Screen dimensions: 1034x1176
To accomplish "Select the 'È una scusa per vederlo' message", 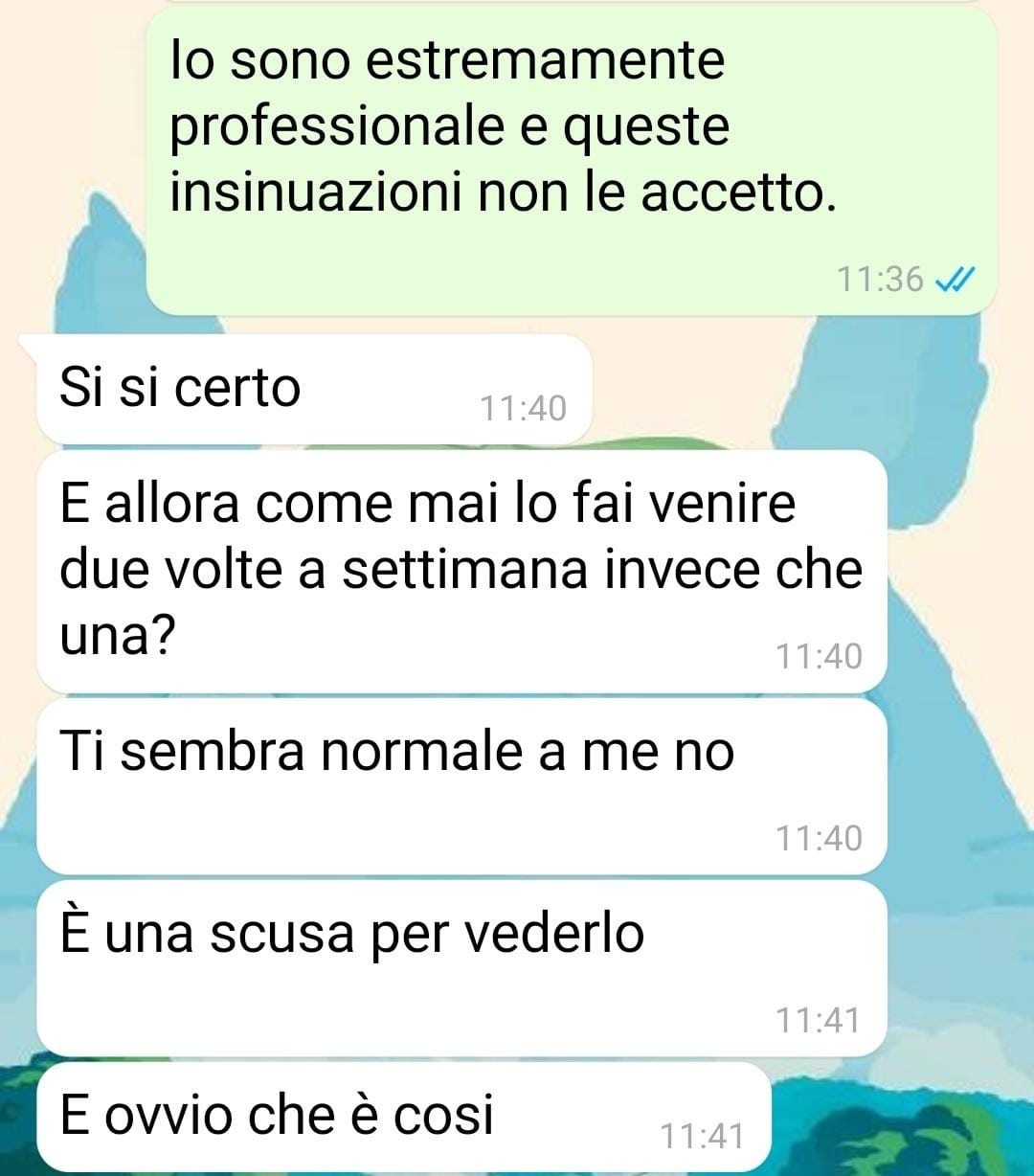I will pyautogui.click(x=461, y=968).
